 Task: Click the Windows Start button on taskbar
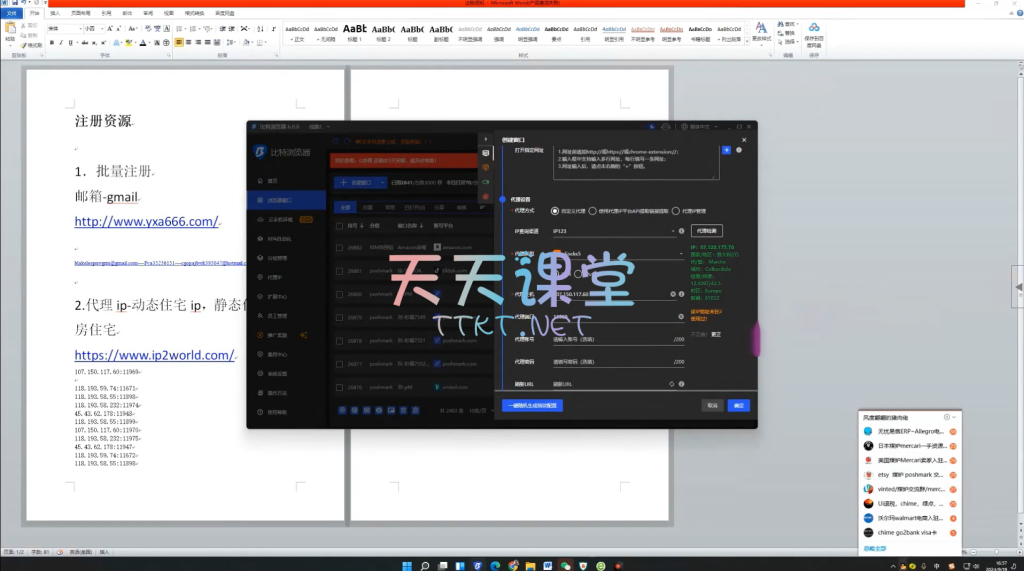tap(407, 564)
